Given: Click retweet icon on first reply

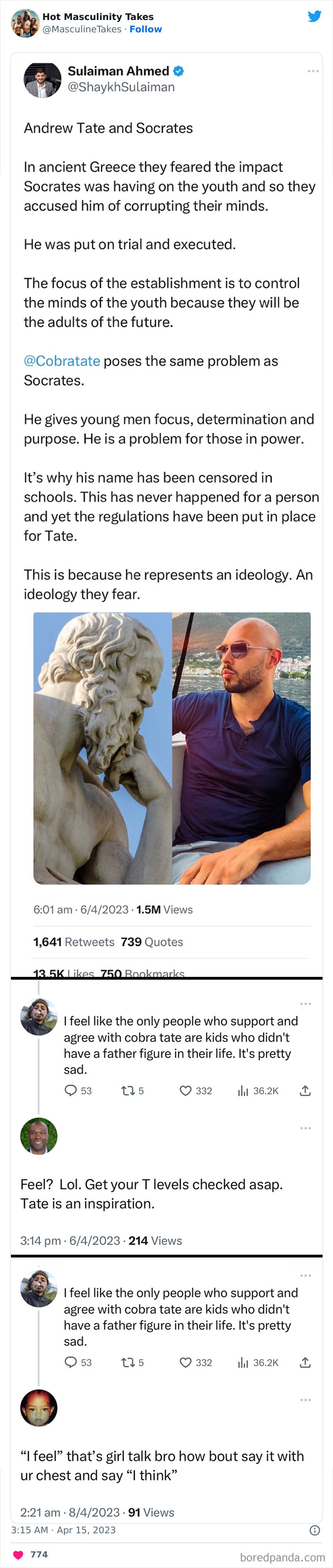Looking at the screenshot, I should pyautogui.click(x=128, y=1090).
